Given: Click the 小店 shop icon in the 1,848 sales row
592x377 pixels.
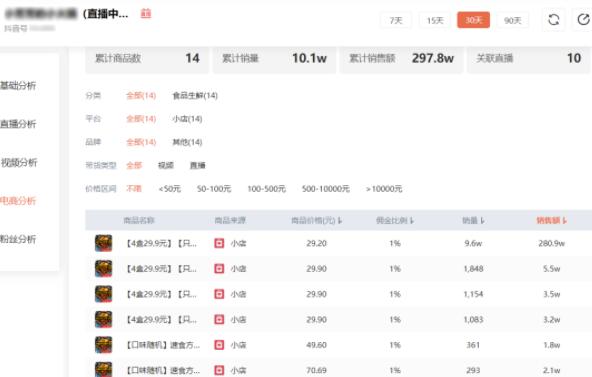Looking at the screenshot, I should coord(219,269).
